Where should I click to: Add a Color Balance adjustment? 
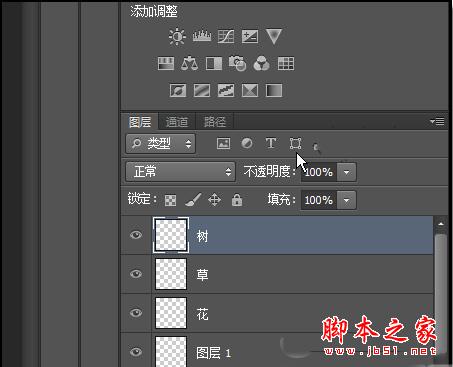[189, 63]
